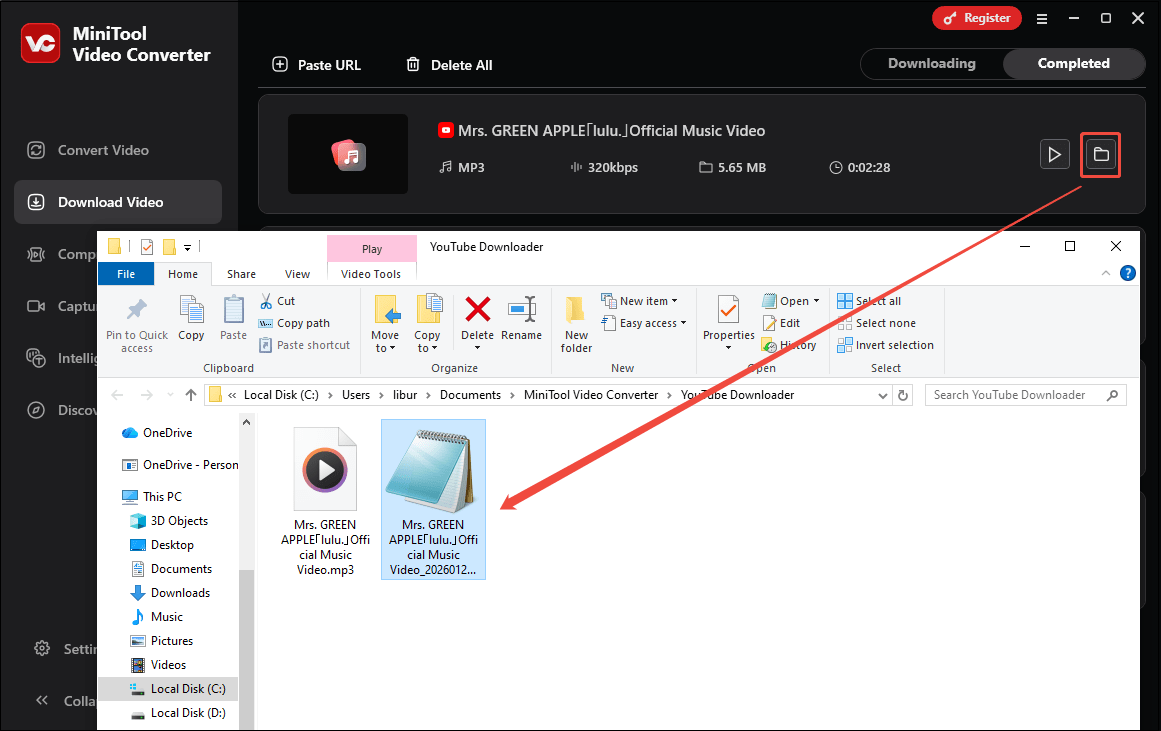The image size is (1161, 731).
Task: Open the MiniTool hamburger menu
Action: (1041, 18)
